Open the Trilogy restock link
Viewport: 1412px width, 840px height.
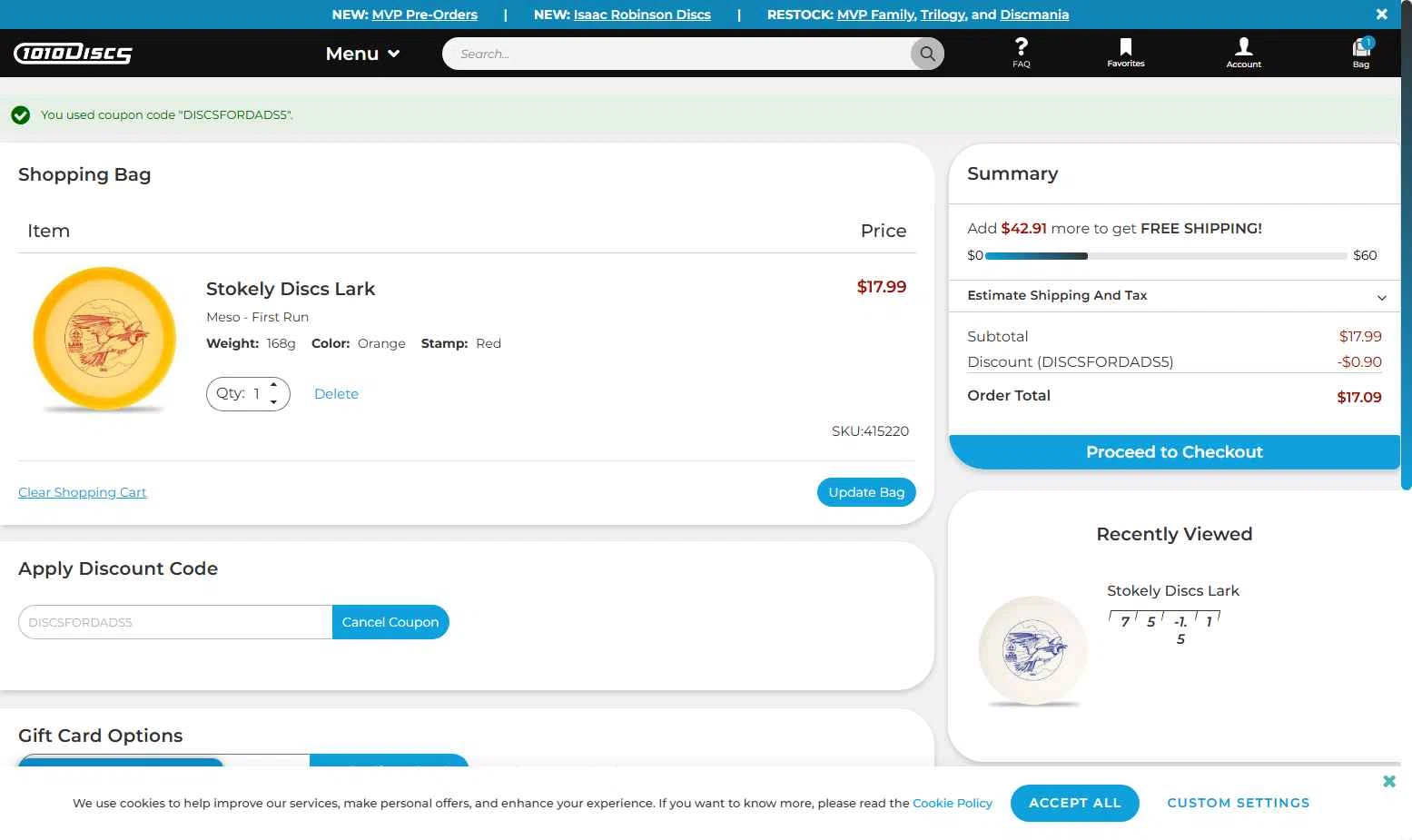(943, 15)
